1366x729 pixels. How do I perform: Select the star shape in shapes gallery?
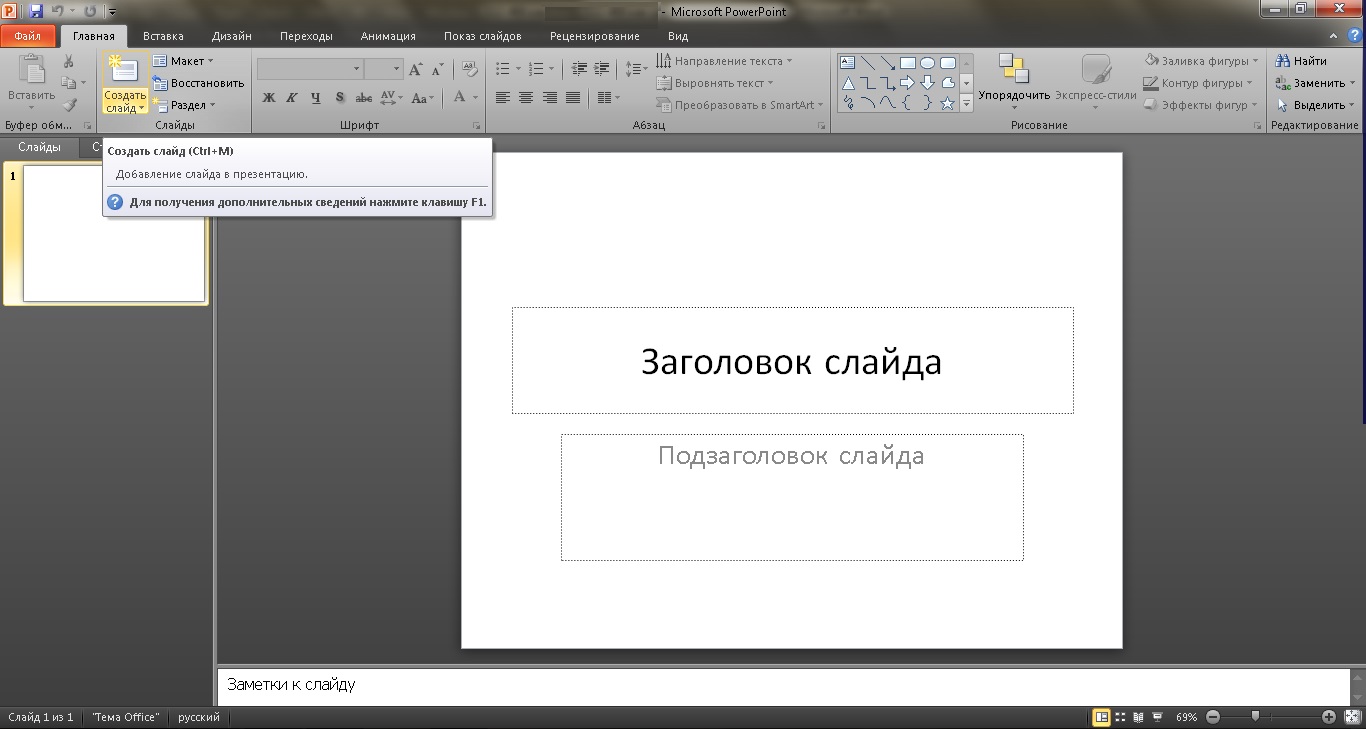click(x=947, y=103)
